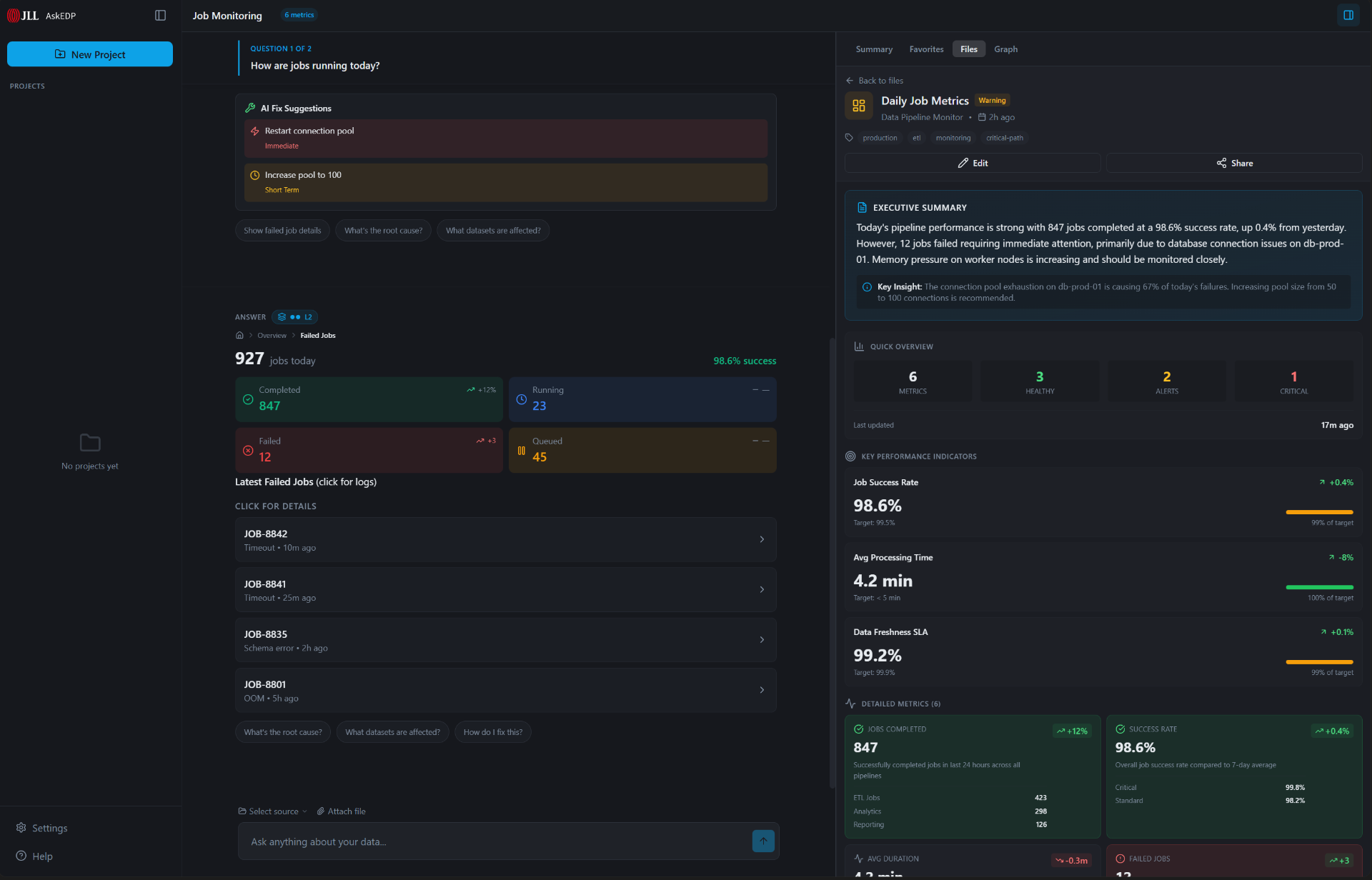Open the Select source dropdown
Viewport: 1372px width, 880px height.
click(272, 811)
